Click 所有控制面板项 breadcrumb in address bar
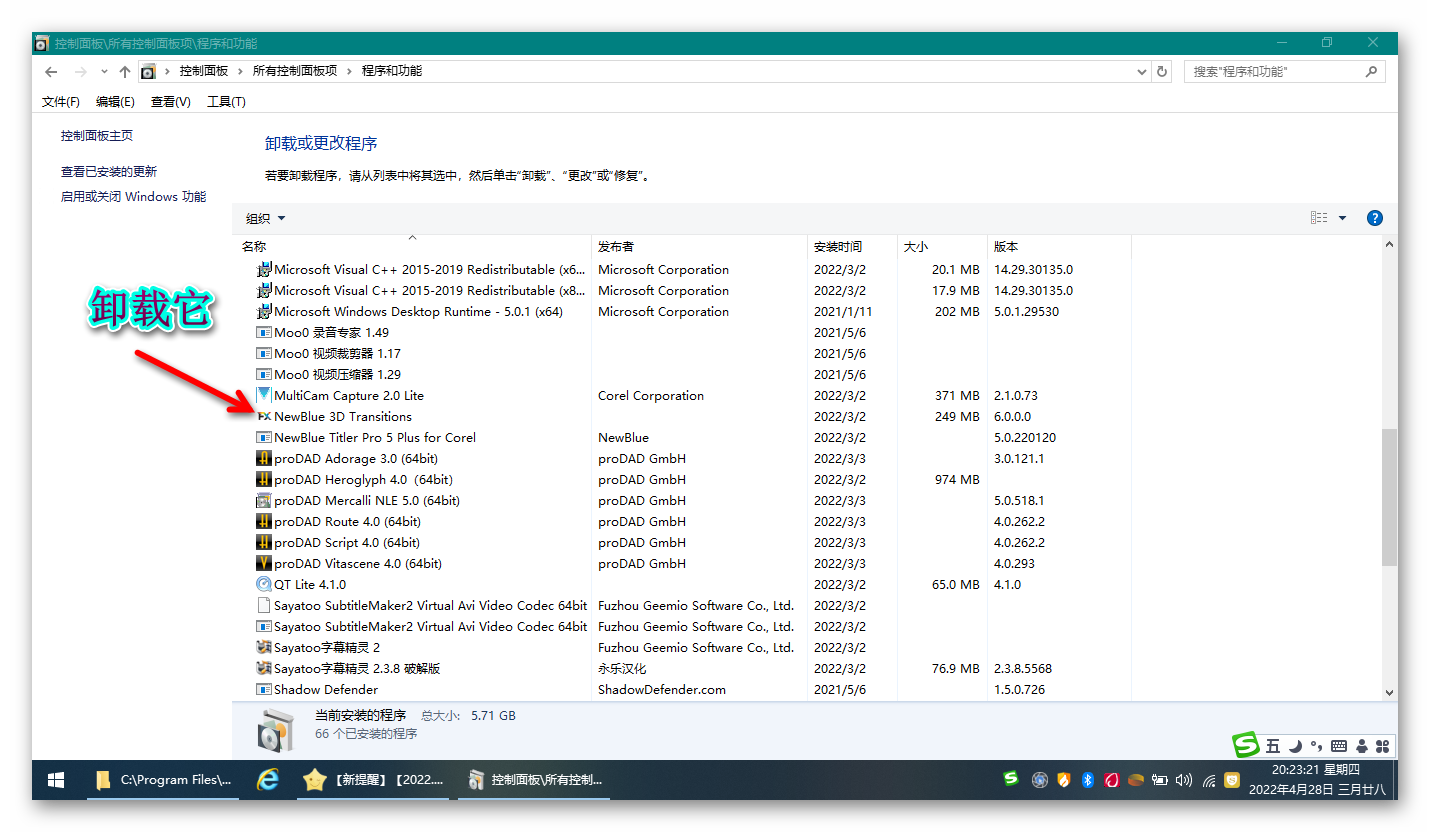The height and width of the screenshot is (832, 1430). pyautogui.click(x=295, y=72)
